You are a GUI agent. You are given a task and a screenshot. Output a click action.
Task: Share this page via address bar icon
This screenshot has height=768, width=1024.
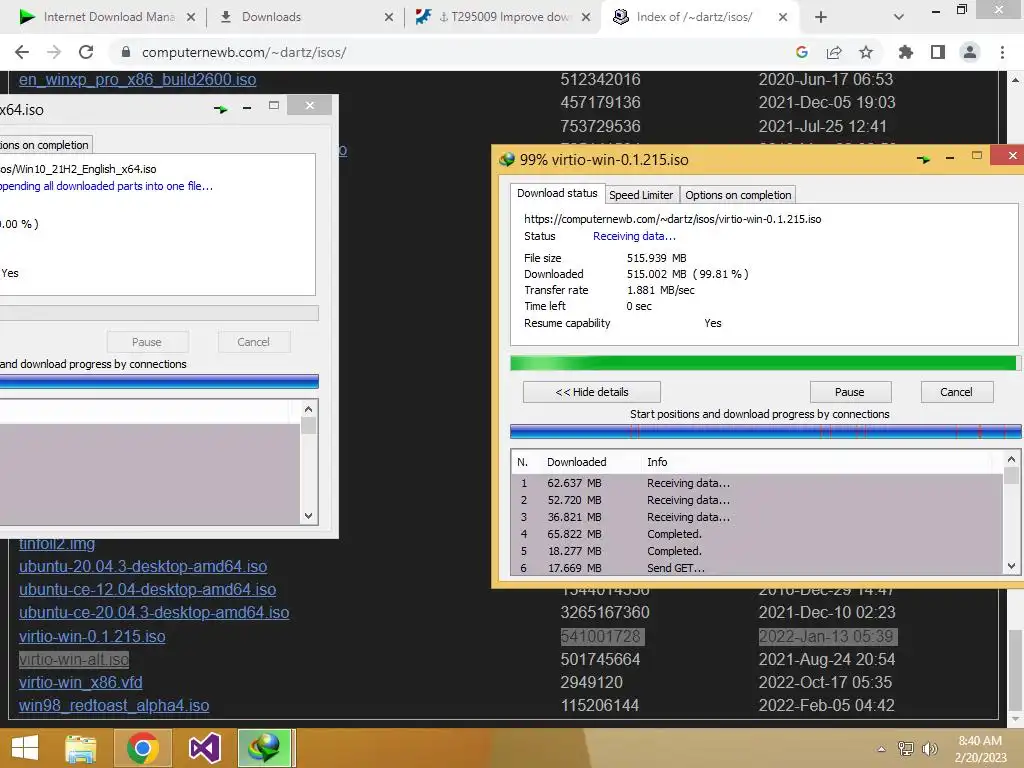click(x=834, y=52)
